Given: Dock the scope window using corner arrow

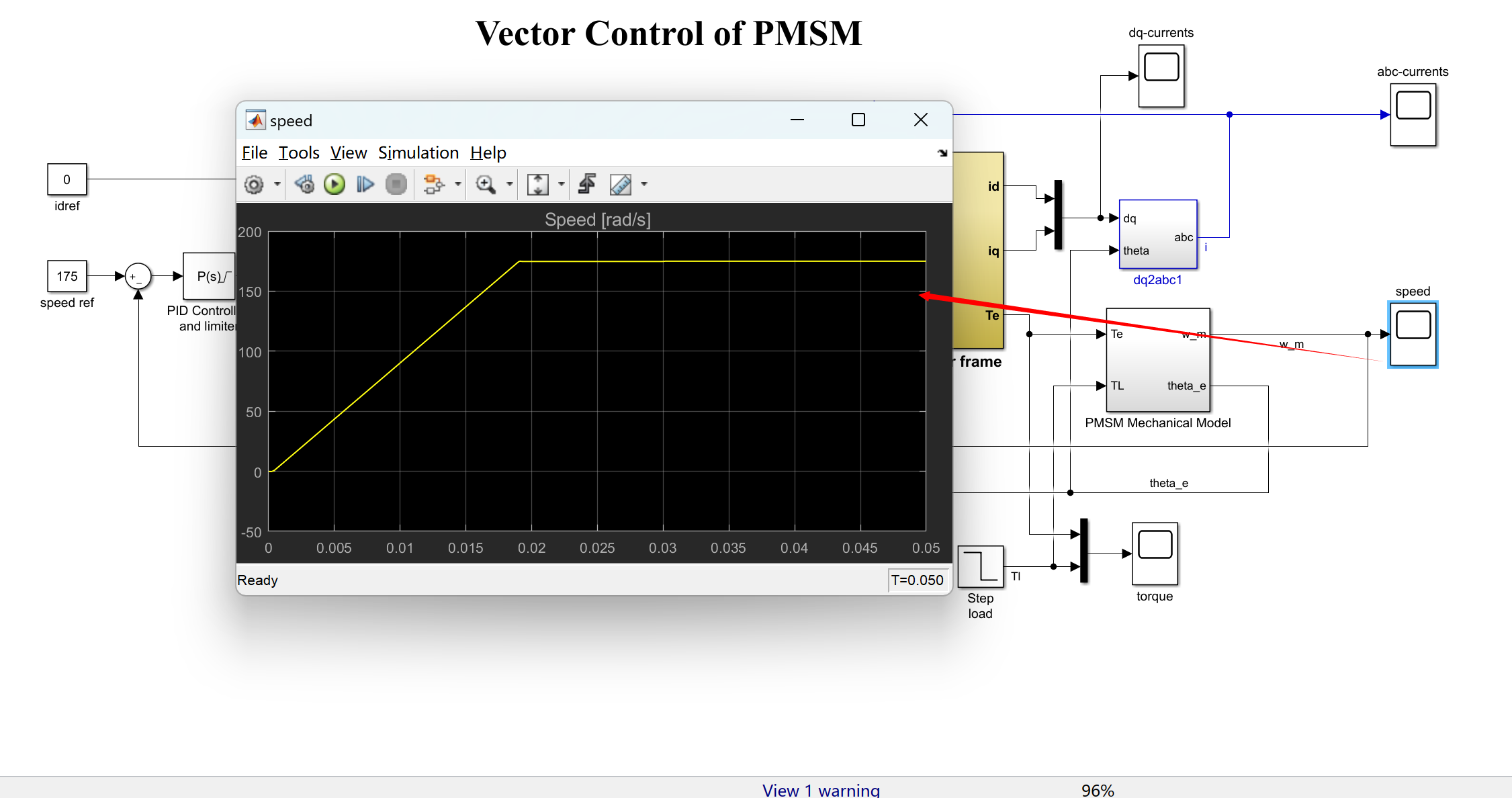Looking at the screenshot, I should [942, 153].
